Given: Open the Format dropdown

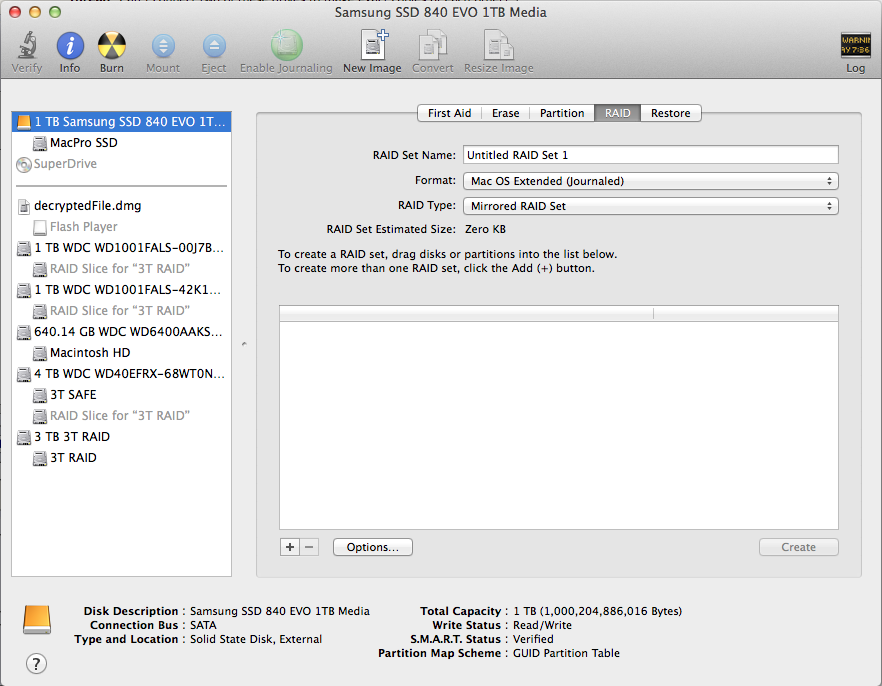Looking at the screenshot, I should (651, 181).
